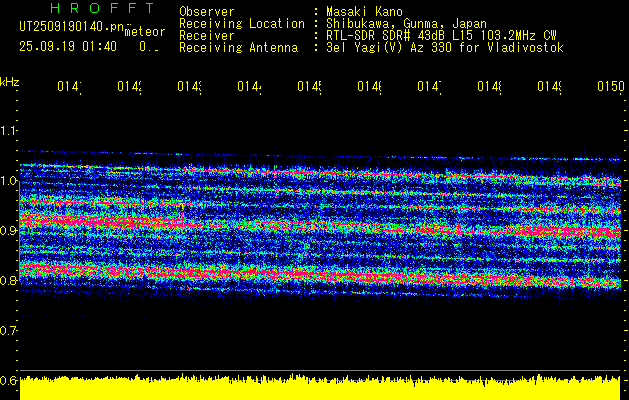The image size is (629, 400).
Task: Click the first time marker on axis
Action: (x=68, y=88)
